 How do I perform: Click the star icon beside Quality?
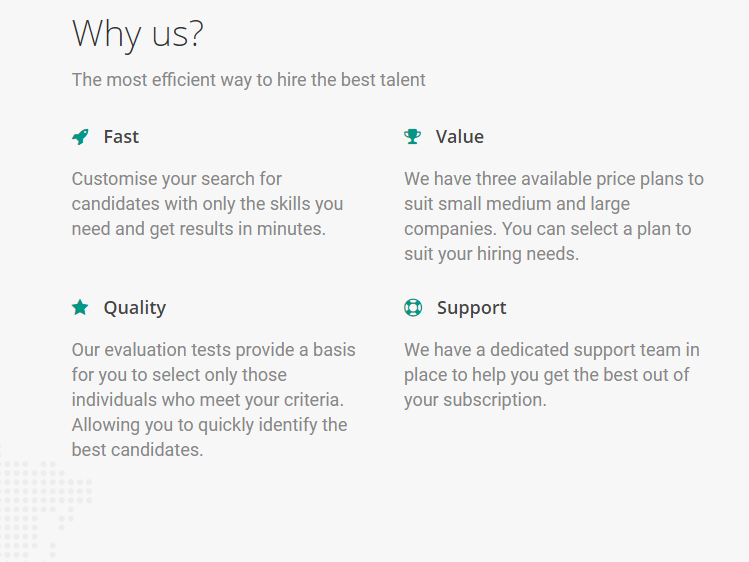[80, 308]
